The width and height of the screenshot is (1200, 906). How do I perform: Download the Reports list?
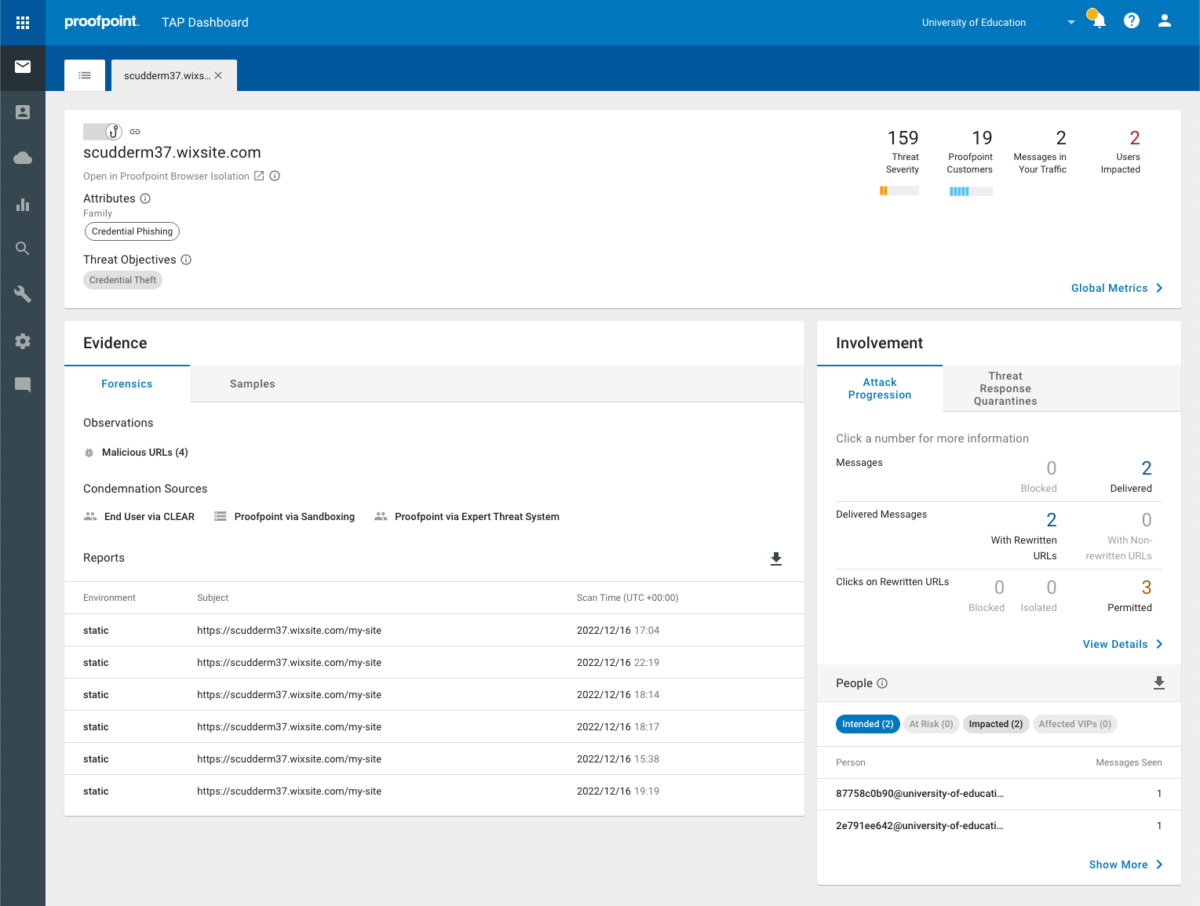coord(776,559)
